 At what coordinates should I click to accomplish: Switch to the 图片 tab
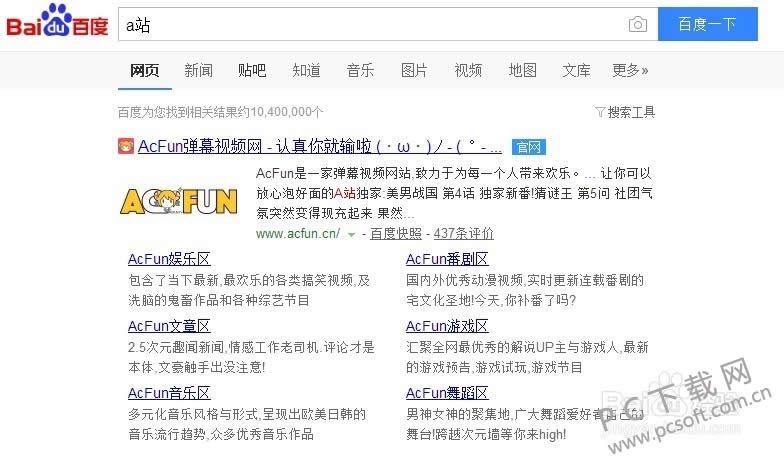[x=414, y=70]
